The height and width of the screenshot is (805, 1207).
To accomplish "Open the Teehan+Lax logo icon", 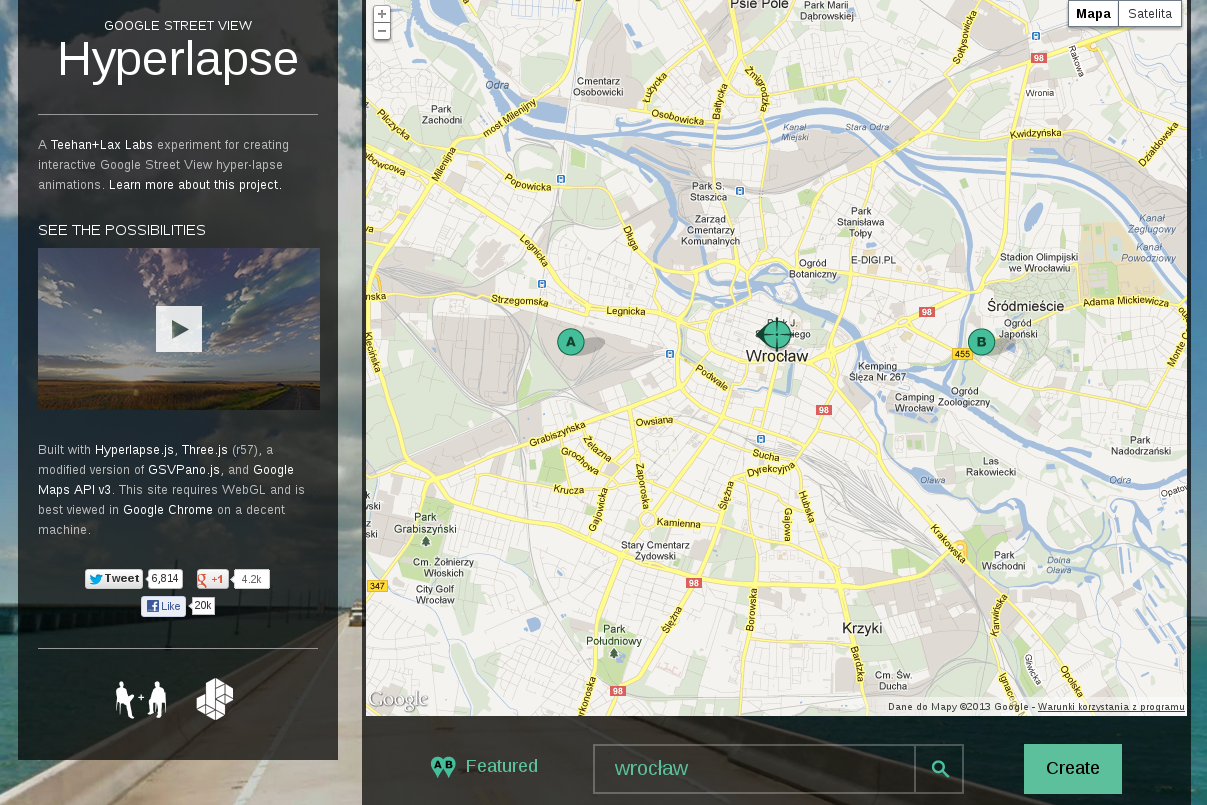I will tap(141, 699).
